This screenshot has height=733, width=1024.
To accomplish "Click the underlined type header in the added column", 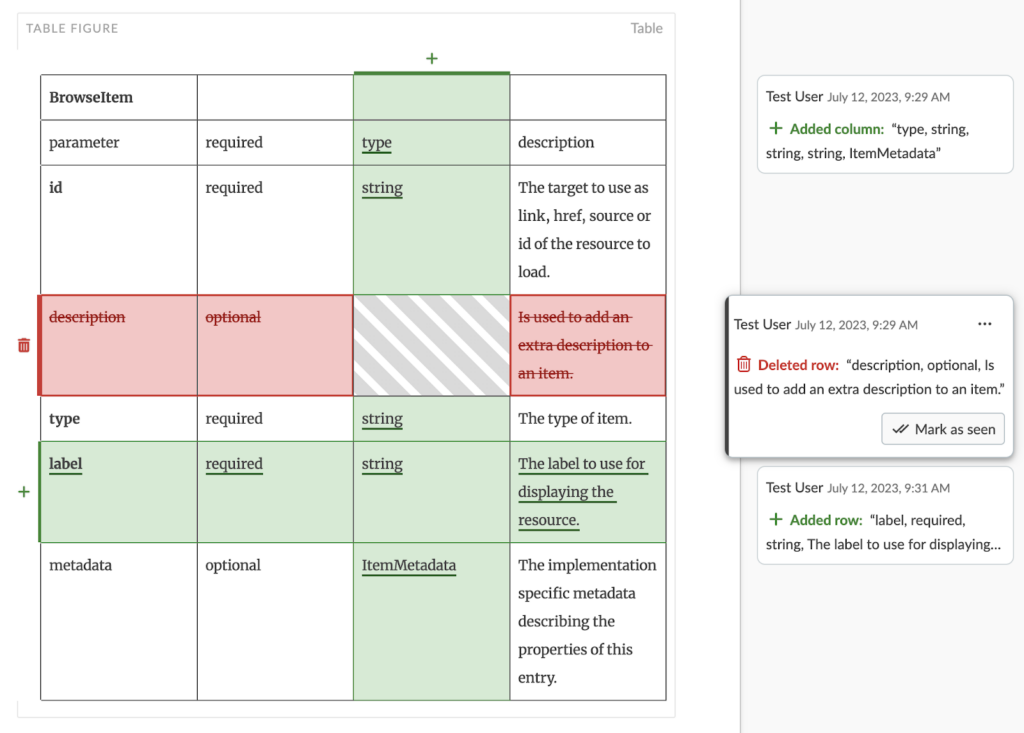I will pyautogui.click(x=377, y=143).
